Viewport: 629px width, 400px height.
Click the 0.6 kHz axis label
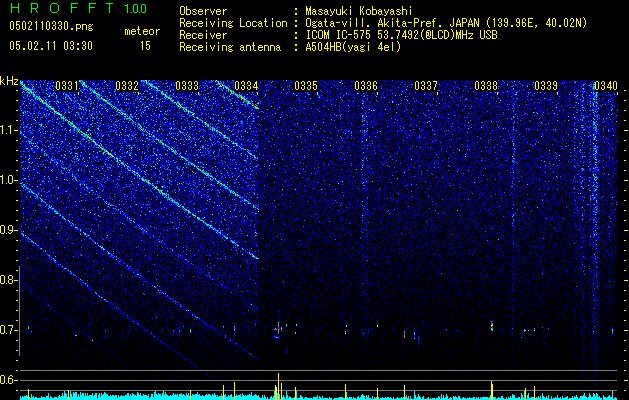tap(9, 380)
